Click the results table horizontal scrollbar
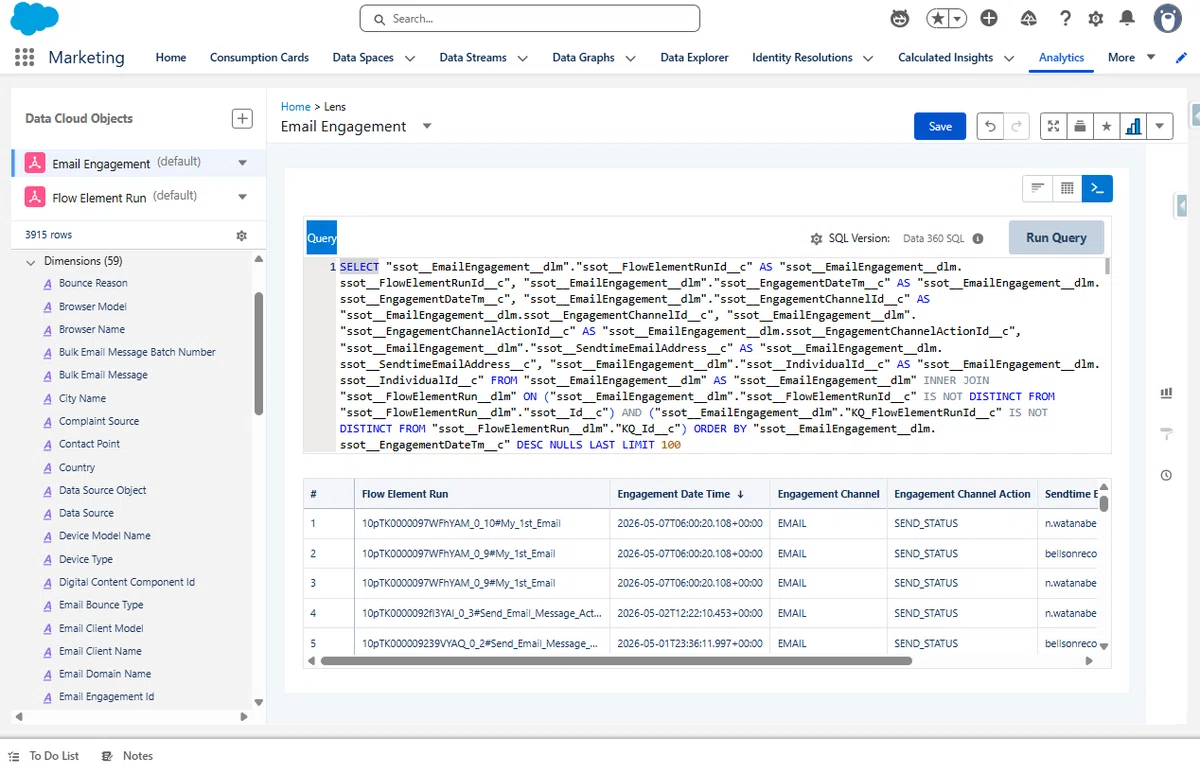This screenshot has height=771, width=1200. pos(616,661)
